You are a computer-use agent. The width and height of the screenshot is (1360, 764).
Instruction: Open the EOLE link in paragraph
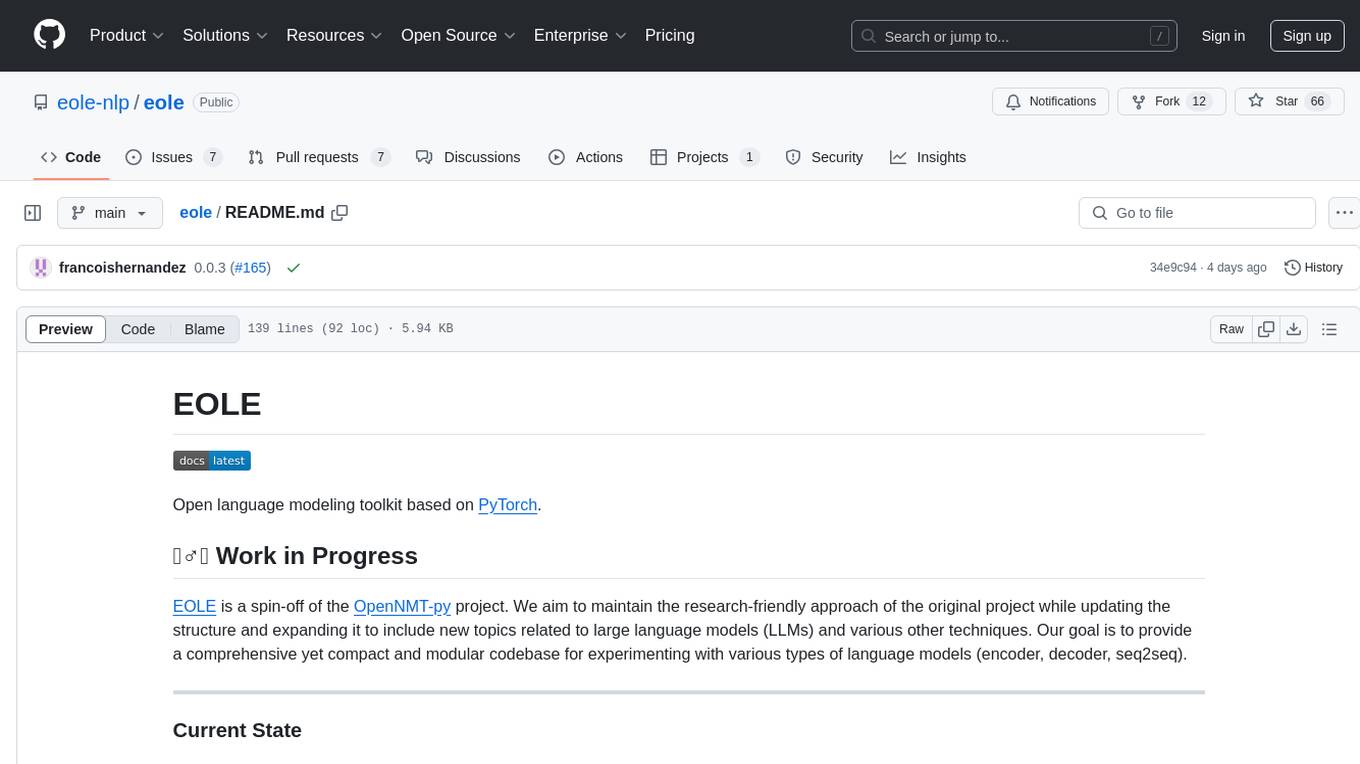(194, 606)
